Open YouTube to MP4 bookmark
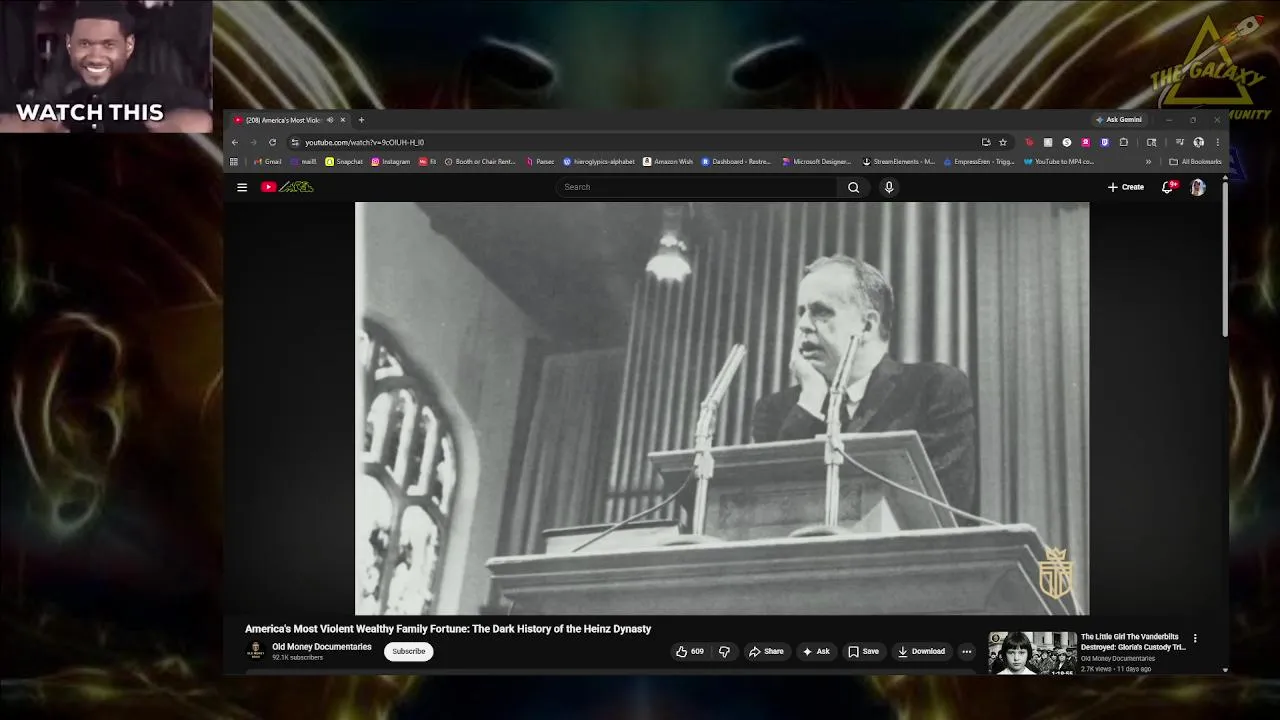 pyautogui.click(x=1059, y=161)
